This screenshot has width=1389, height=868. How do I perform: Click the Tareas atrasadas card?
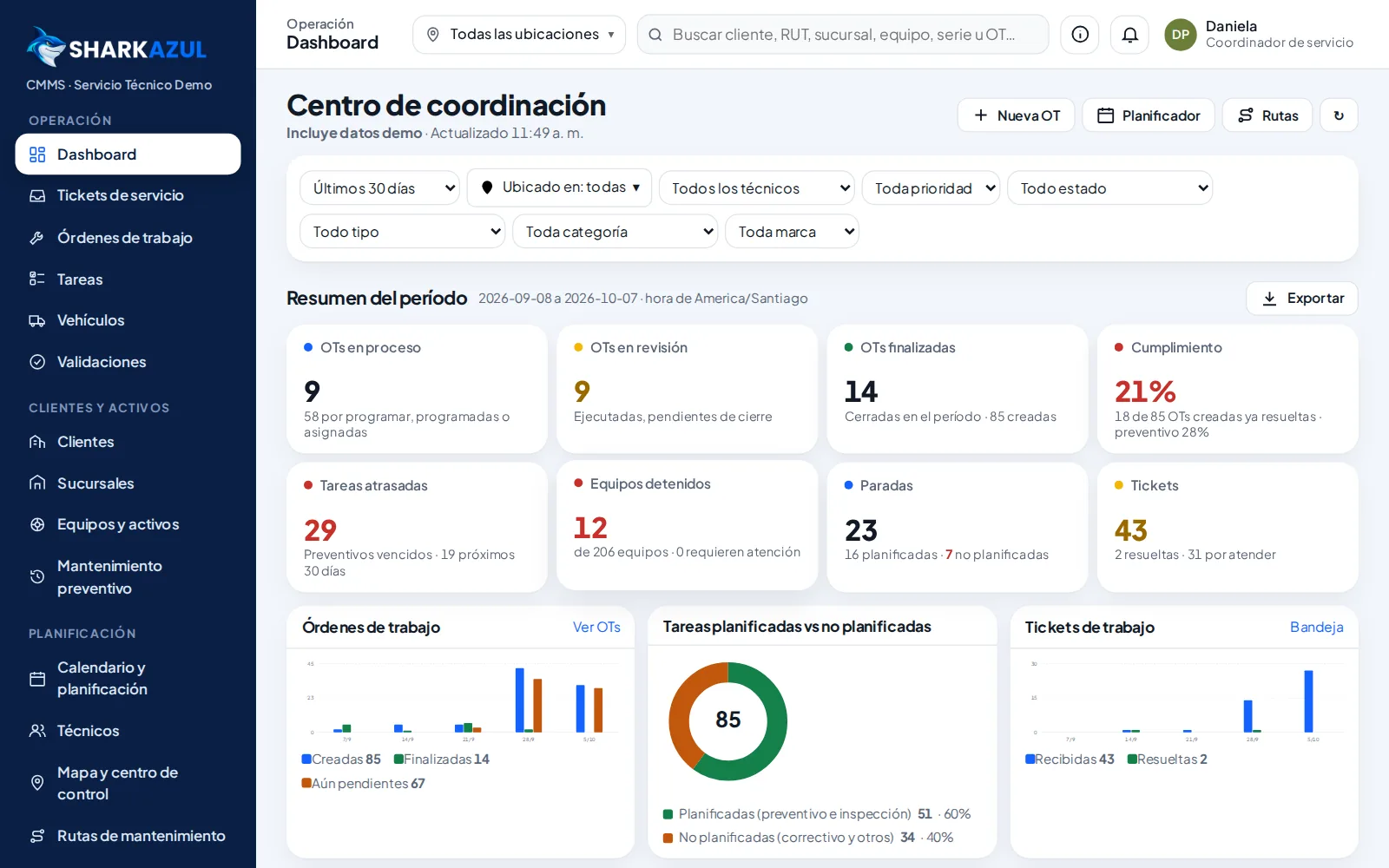(x=417, y=527)
